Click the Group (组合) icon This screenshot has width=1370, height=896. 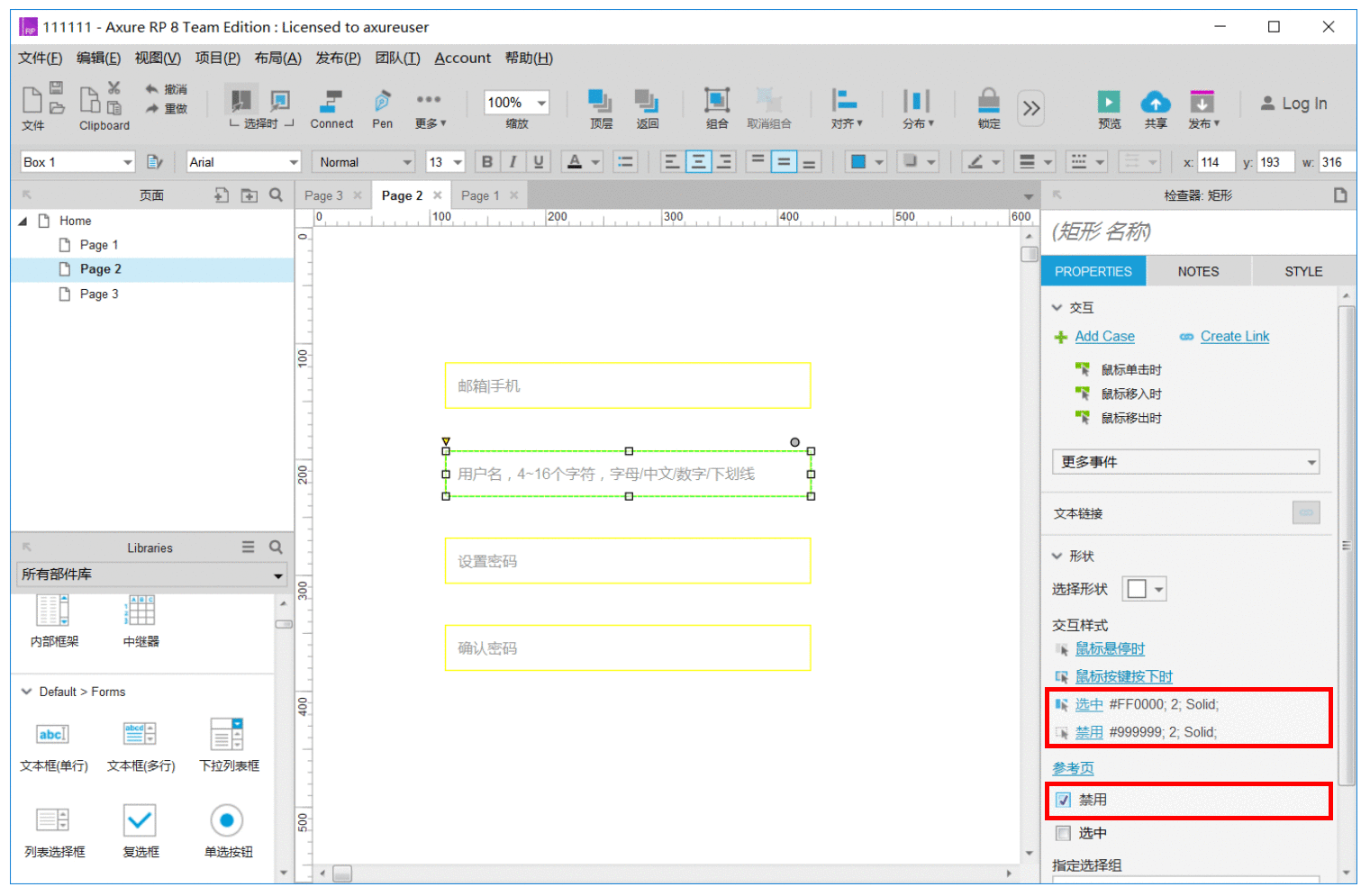pos(717,101)
